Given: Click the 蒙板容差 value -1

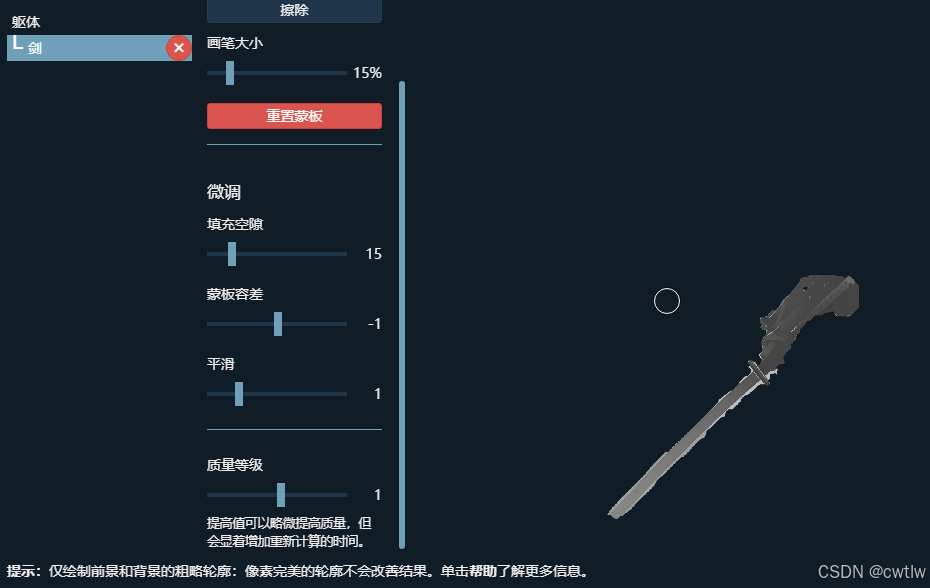Looking at the screenshot, I should [374, 324].
